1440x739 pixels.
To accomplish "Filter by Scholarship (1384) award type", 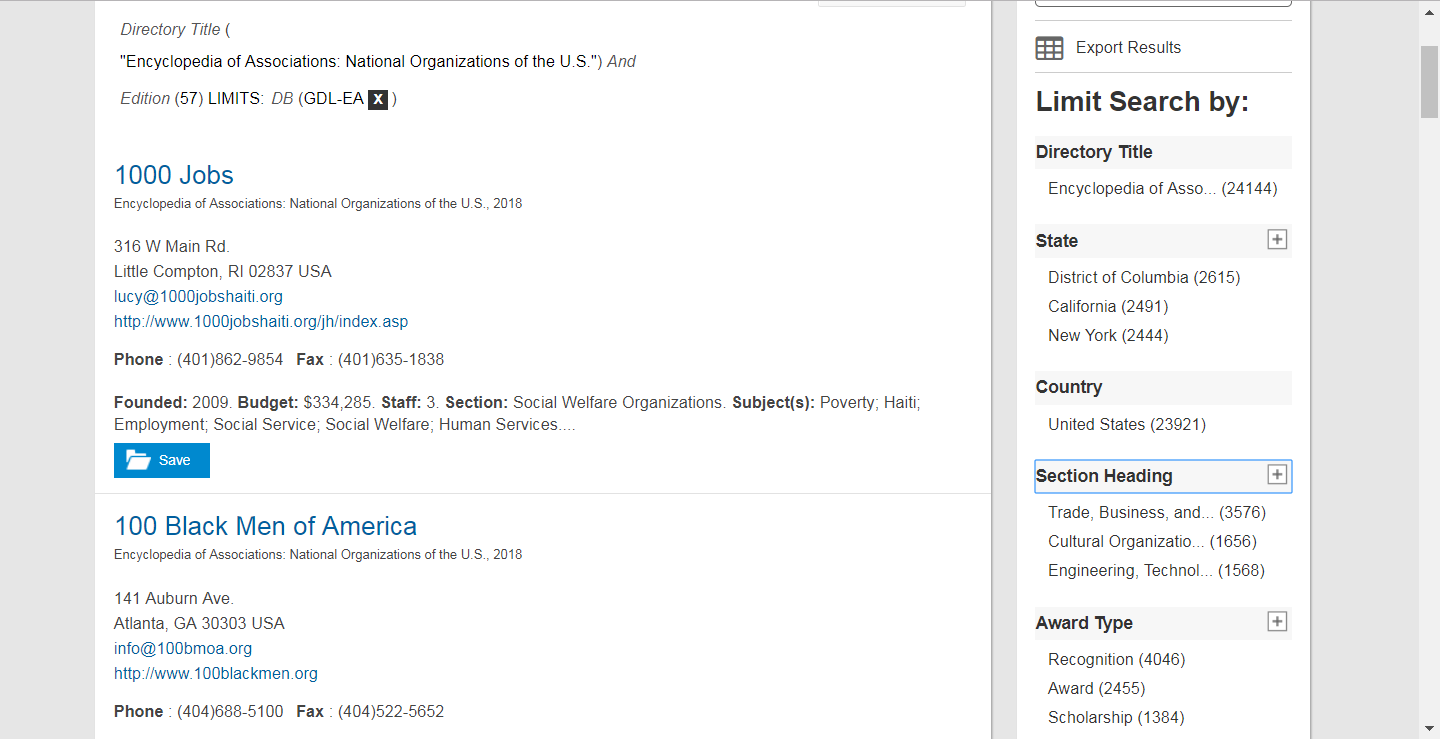I will (x=1116, y=717).
